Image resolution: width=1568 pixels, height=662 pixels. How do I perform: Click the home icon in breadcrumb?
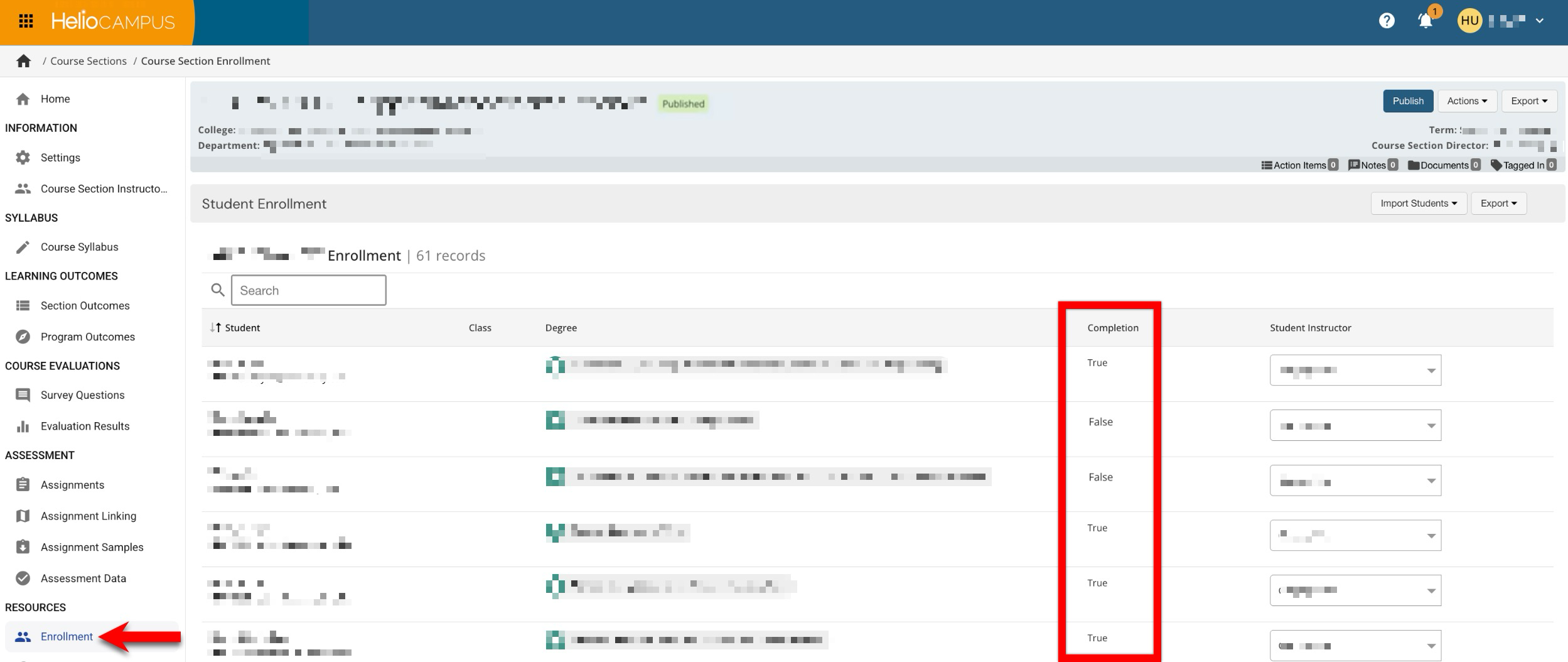[x=24, y=61]
